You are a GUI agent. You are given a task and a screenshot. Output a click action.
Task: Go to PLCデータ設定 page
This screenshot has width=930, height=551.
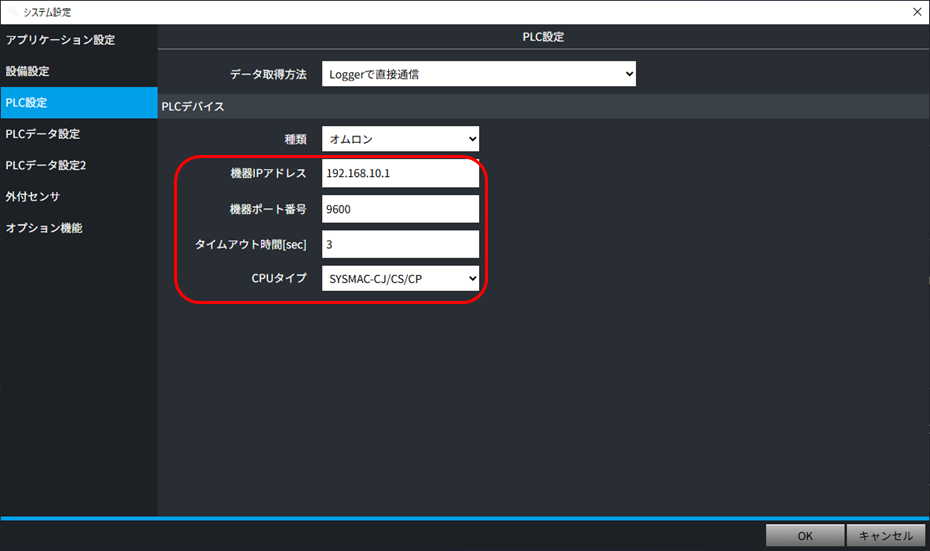coord(42,134)
